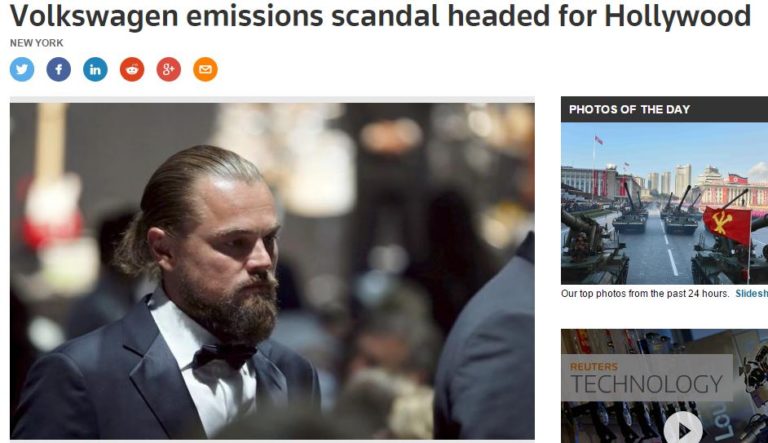Viewport: 768px width, 443px height.
Task: Share article on Twitter
Action: click(22, 69)
